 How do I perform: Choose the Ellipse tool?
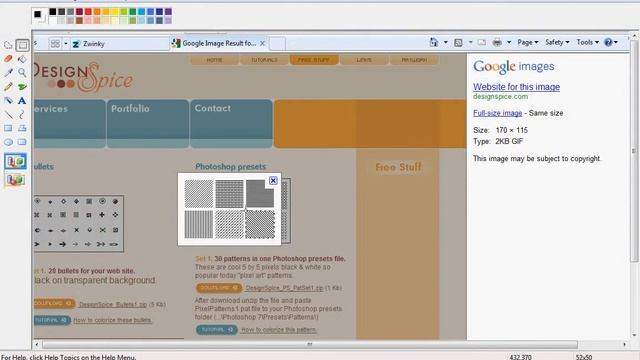click(8, 142)
